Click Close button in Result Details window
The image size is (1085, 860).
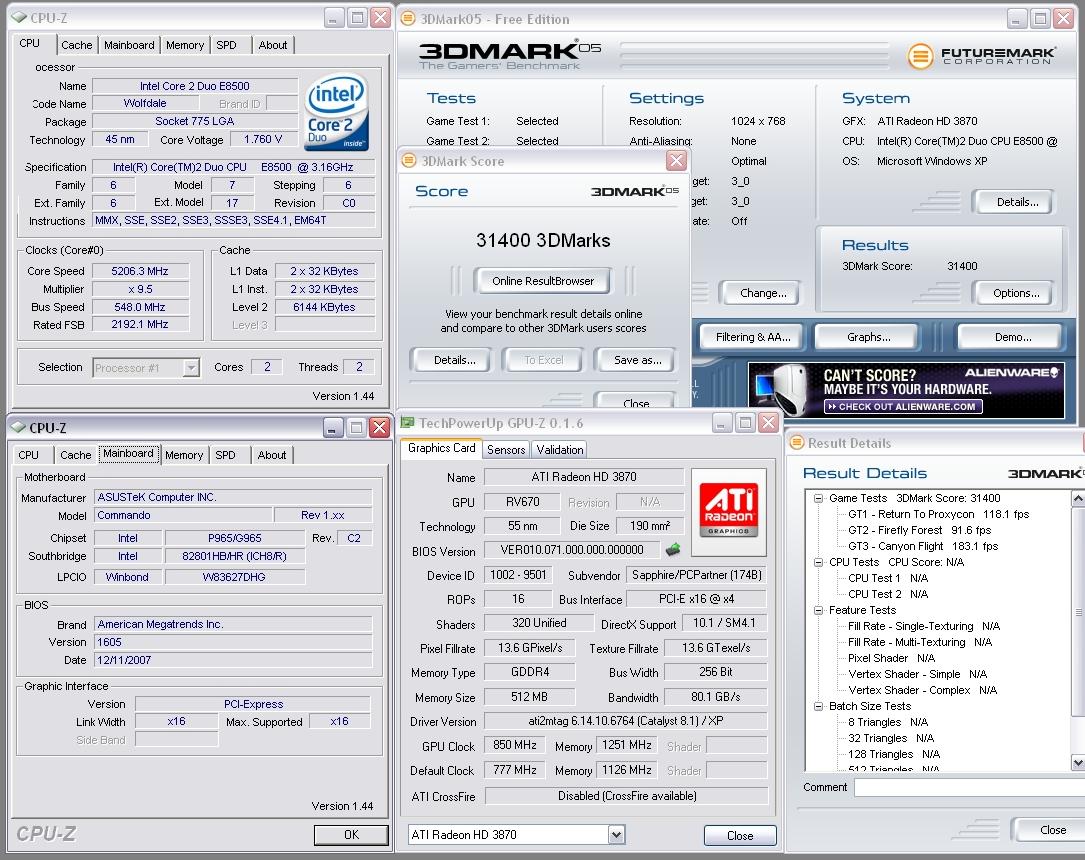(1049, 830)
